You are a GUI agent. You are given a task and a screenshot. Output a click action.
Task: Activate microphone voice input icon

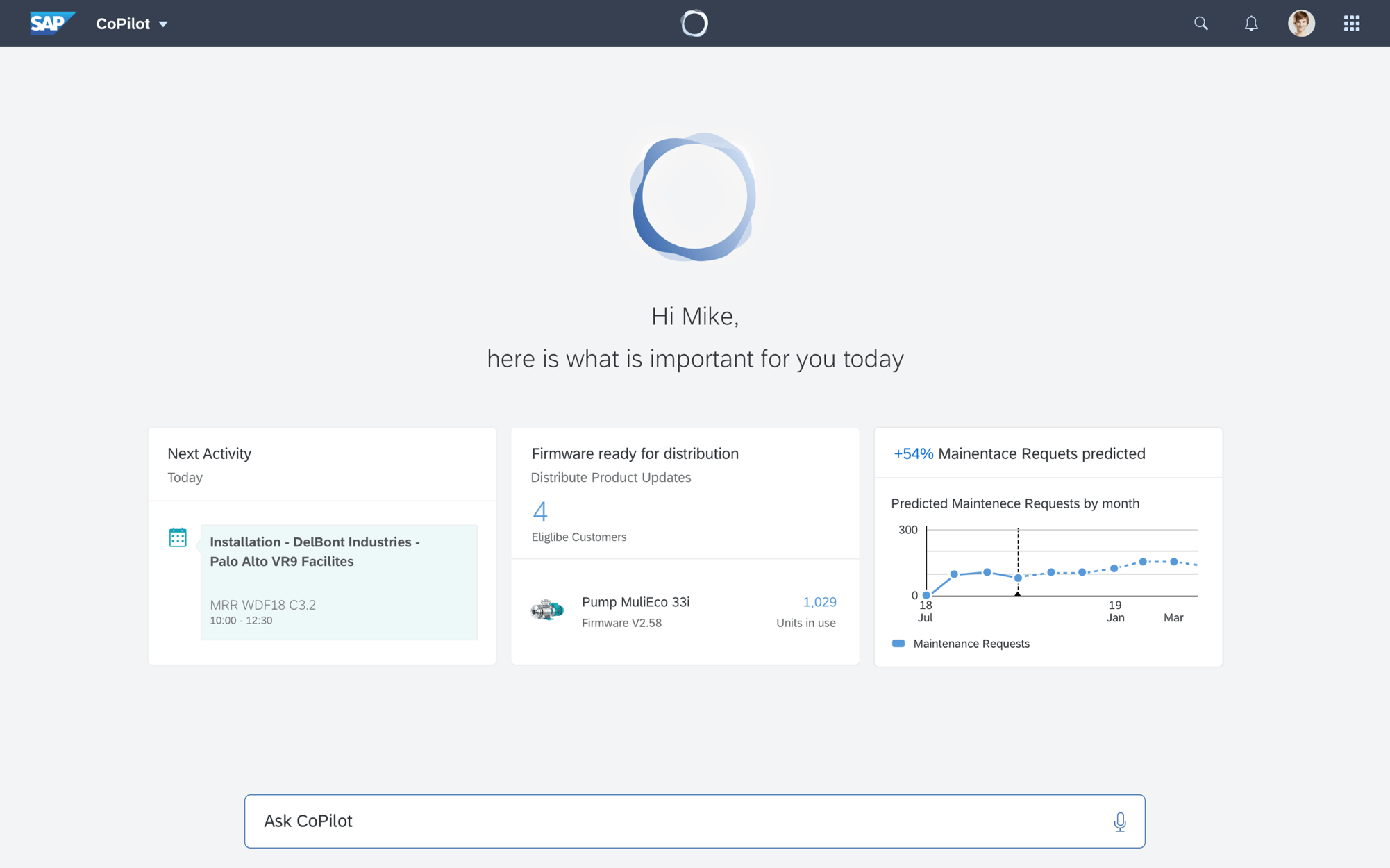point(1119,821)
